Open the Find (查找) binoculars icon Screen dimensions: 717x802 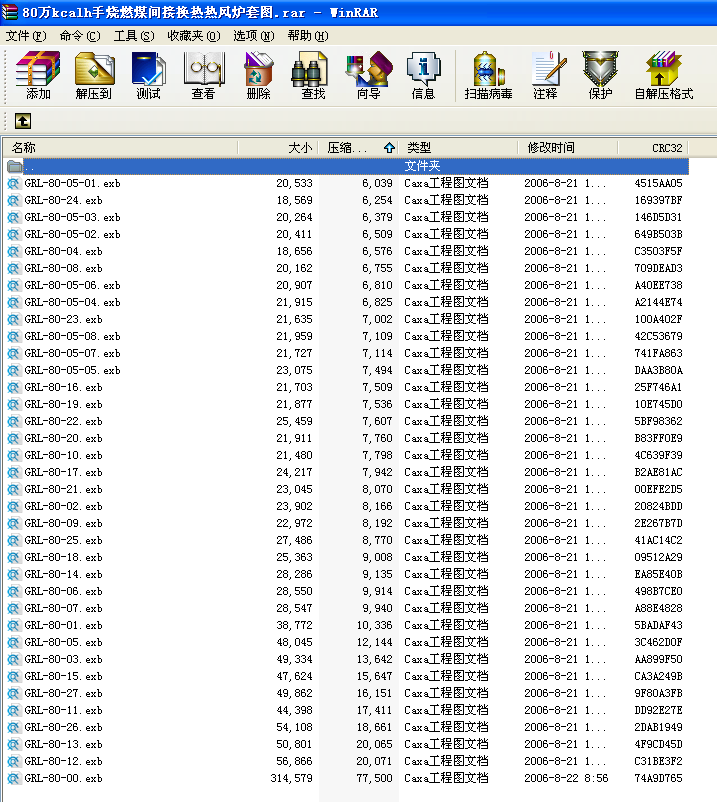[313, 76]
